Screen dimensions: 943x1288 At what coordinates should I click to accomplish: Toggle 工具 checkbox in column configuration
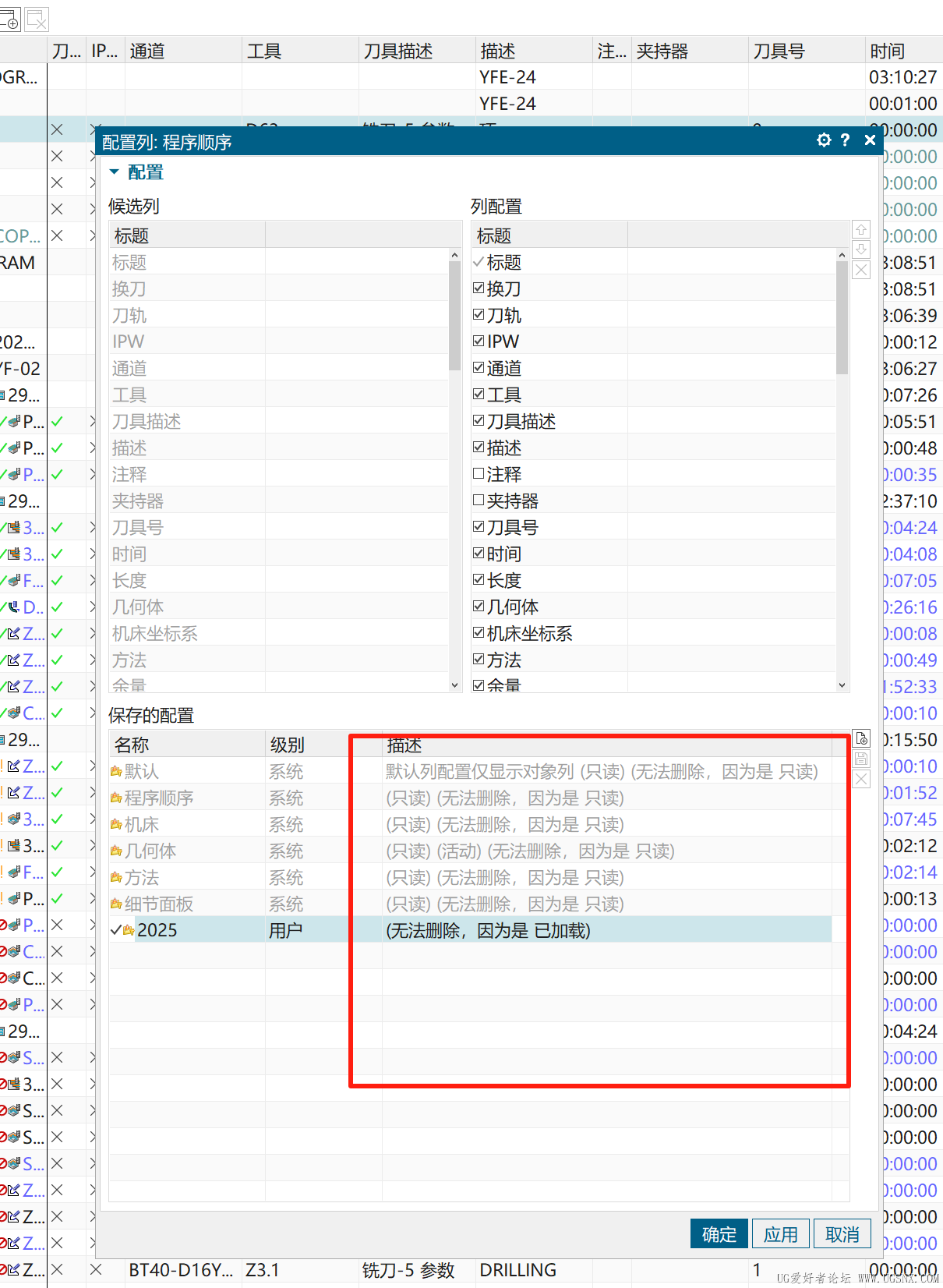pyautogui.click(x=479, y=394)
